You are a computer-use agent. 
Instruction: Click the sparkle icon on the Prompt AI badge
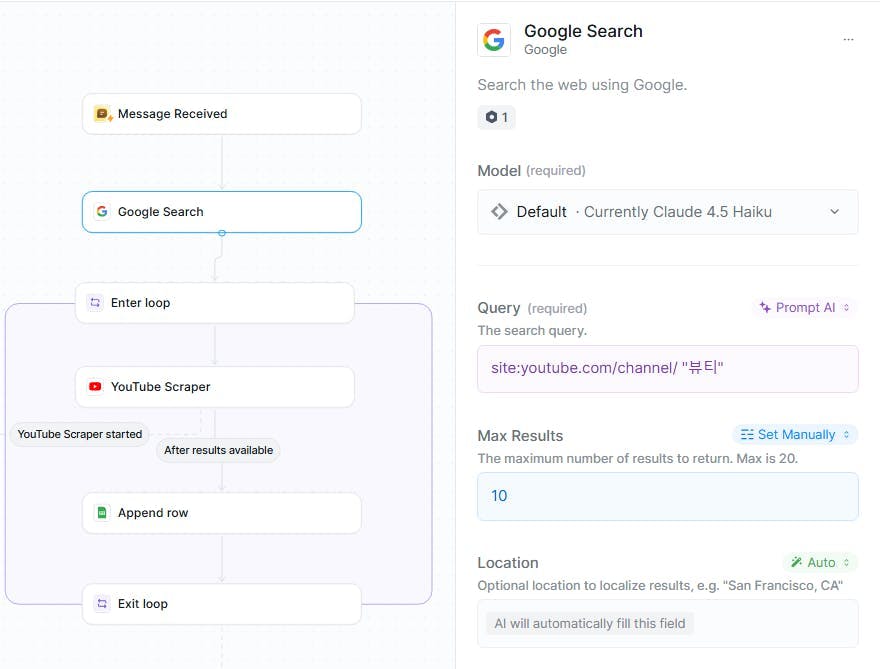(767, 307)
